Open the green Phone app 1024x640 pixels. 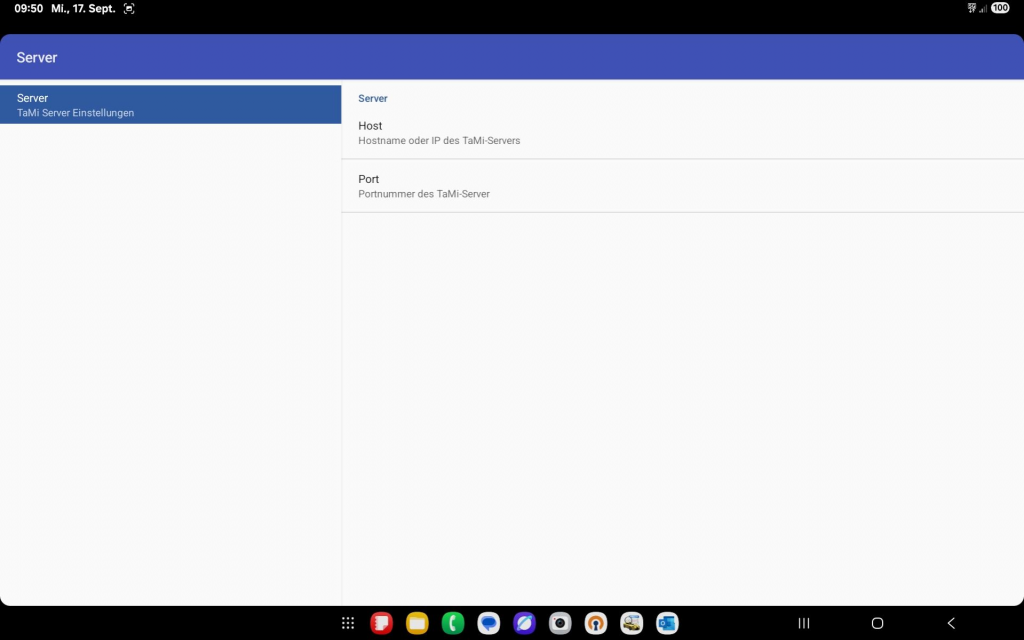453,623
